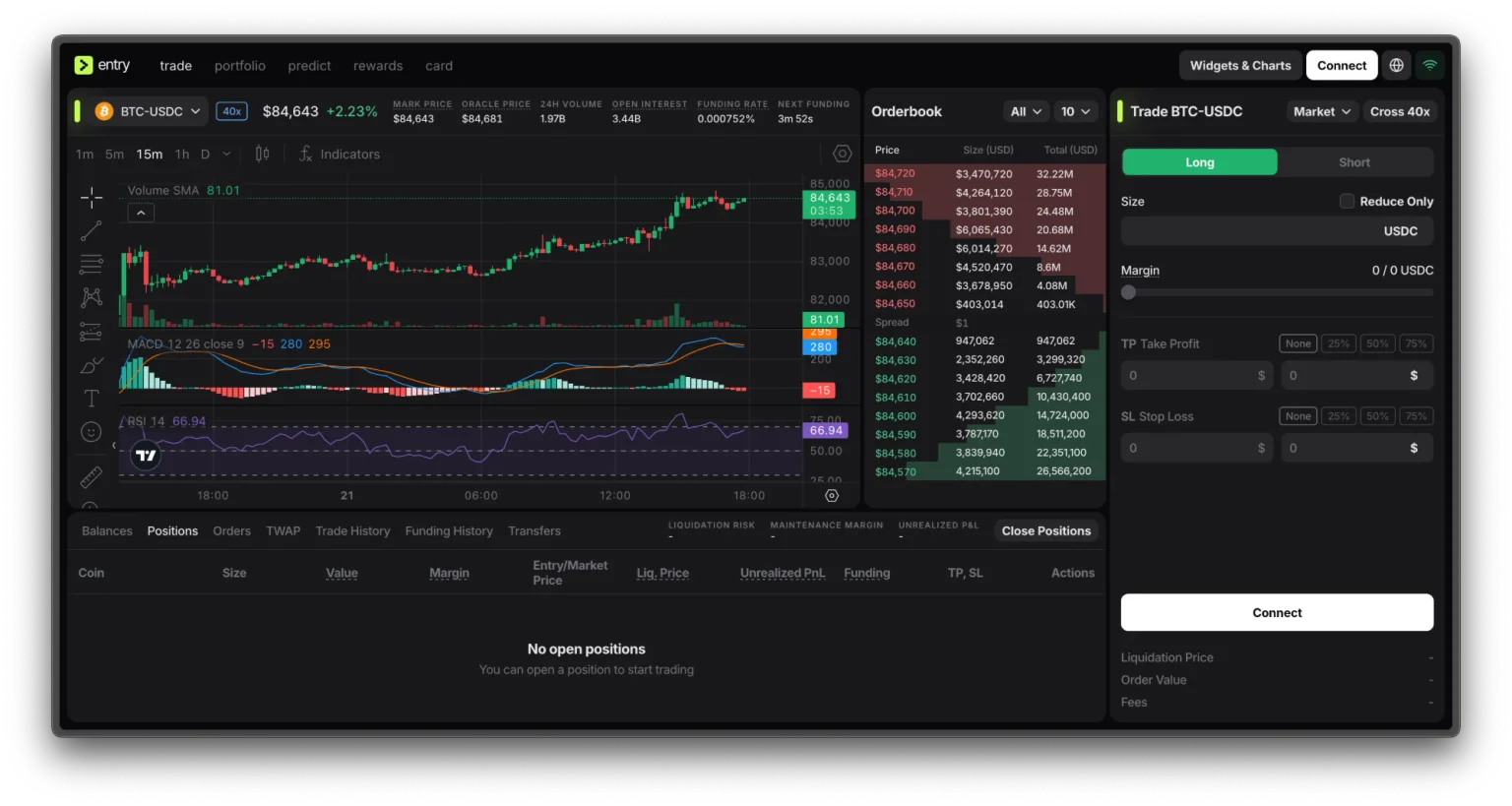Collapse the chart indicator legend
This screenshot has width=1512, height=806.
pos(141,213)
